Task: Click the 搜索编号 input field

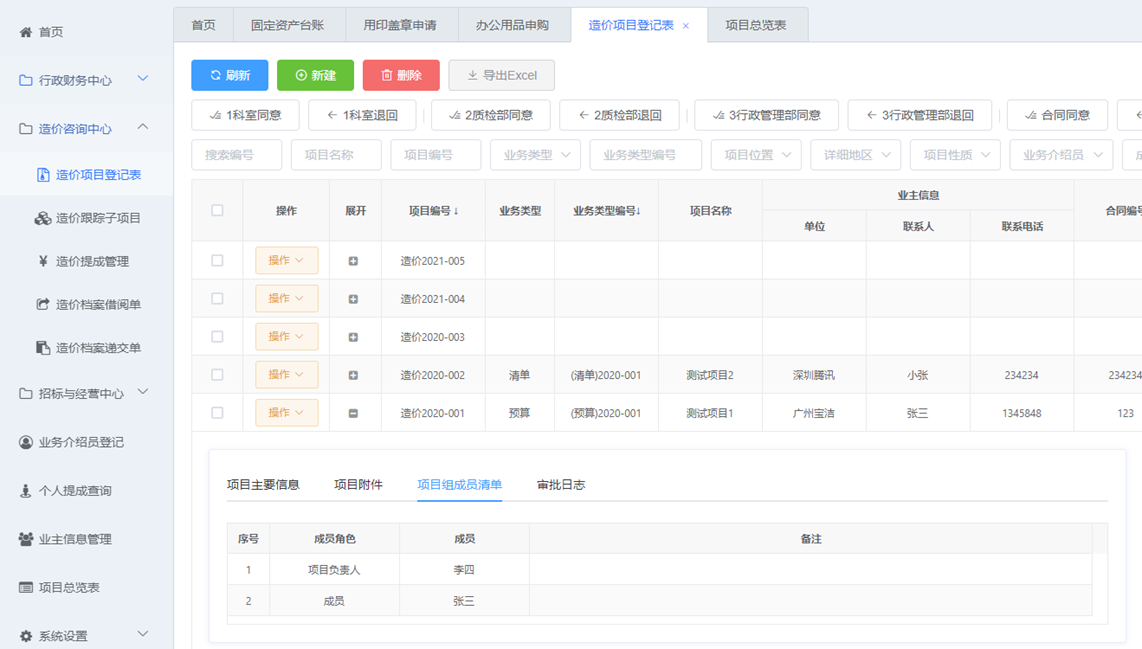Action: (x=237, y=154)
